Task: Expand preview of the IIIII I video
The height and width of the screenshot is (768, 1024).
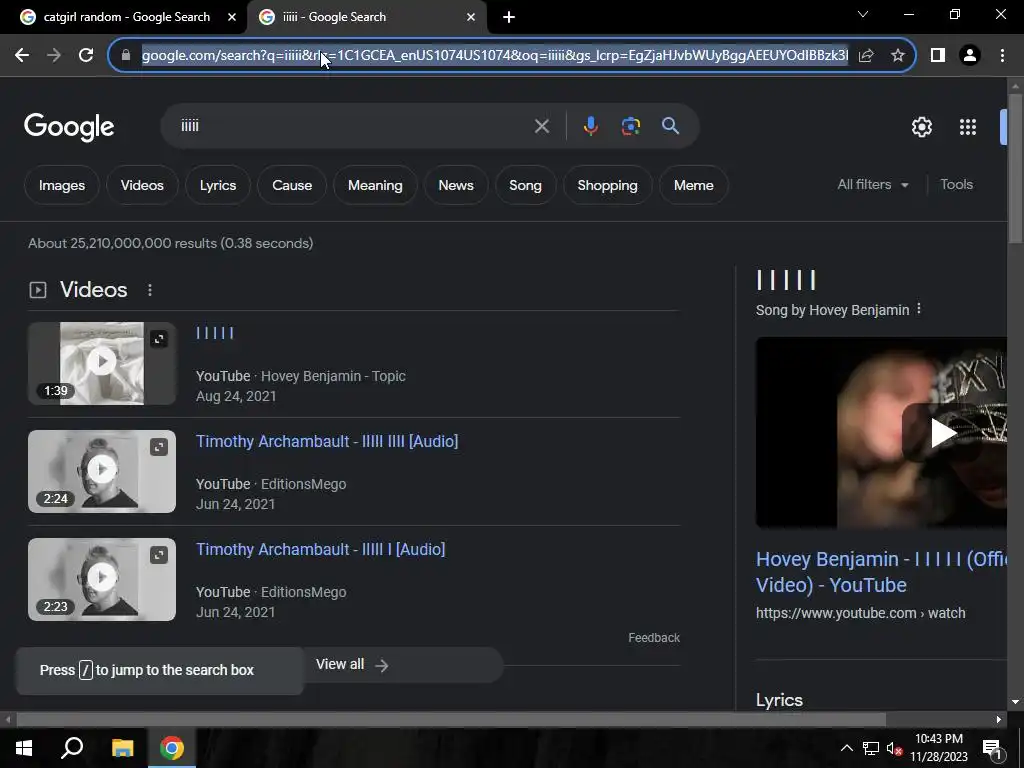Action: [x=159, y=555]
